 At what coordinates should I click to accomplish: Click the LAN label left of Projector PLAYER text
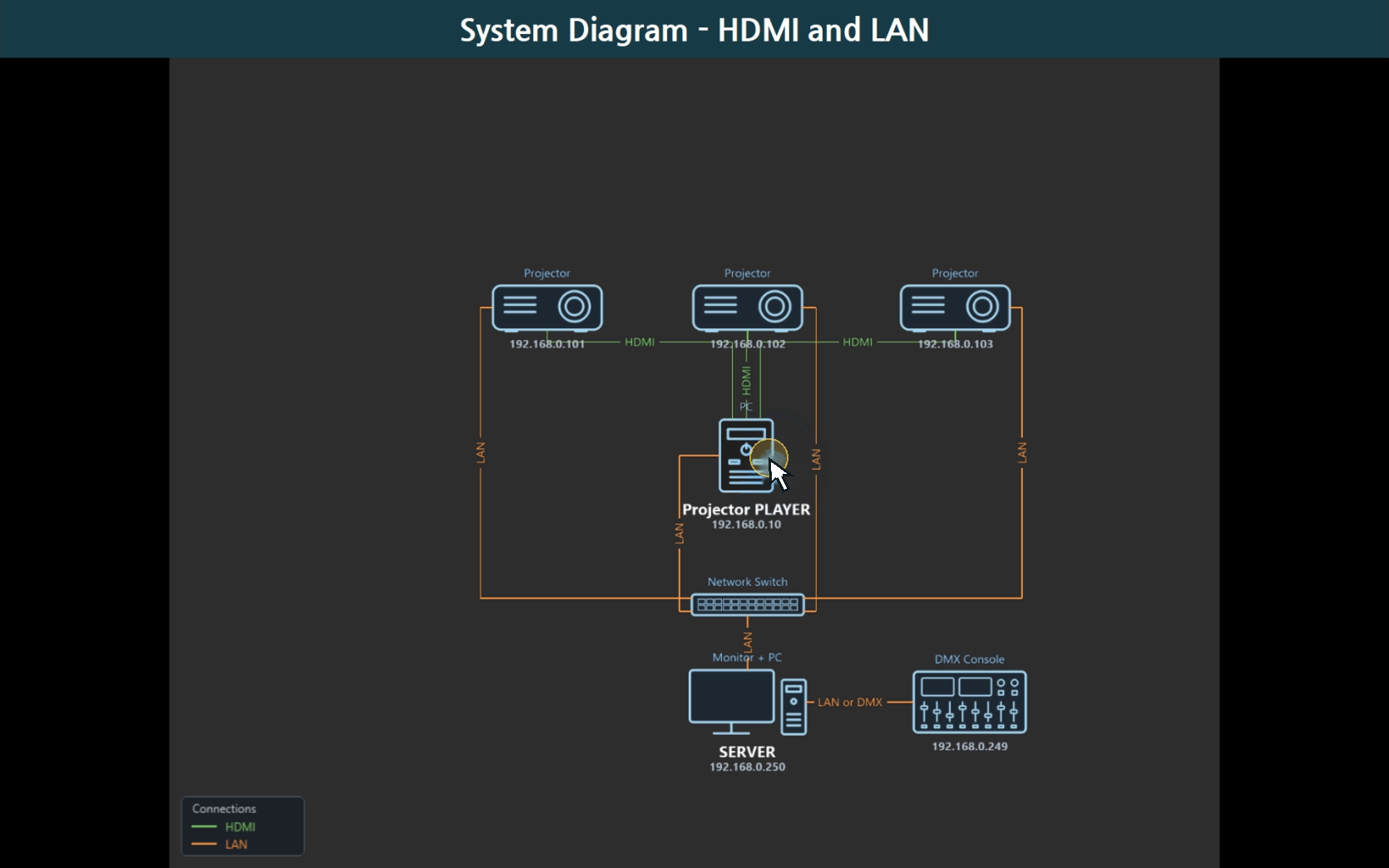pyautogui.click(x=680, y=534)
